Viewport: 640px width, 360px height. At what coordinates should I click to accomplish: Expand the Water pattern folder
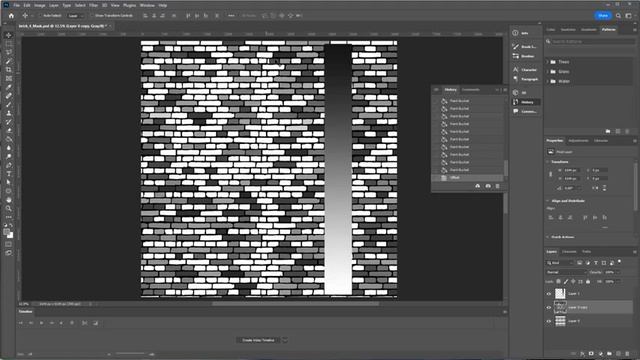548,81
